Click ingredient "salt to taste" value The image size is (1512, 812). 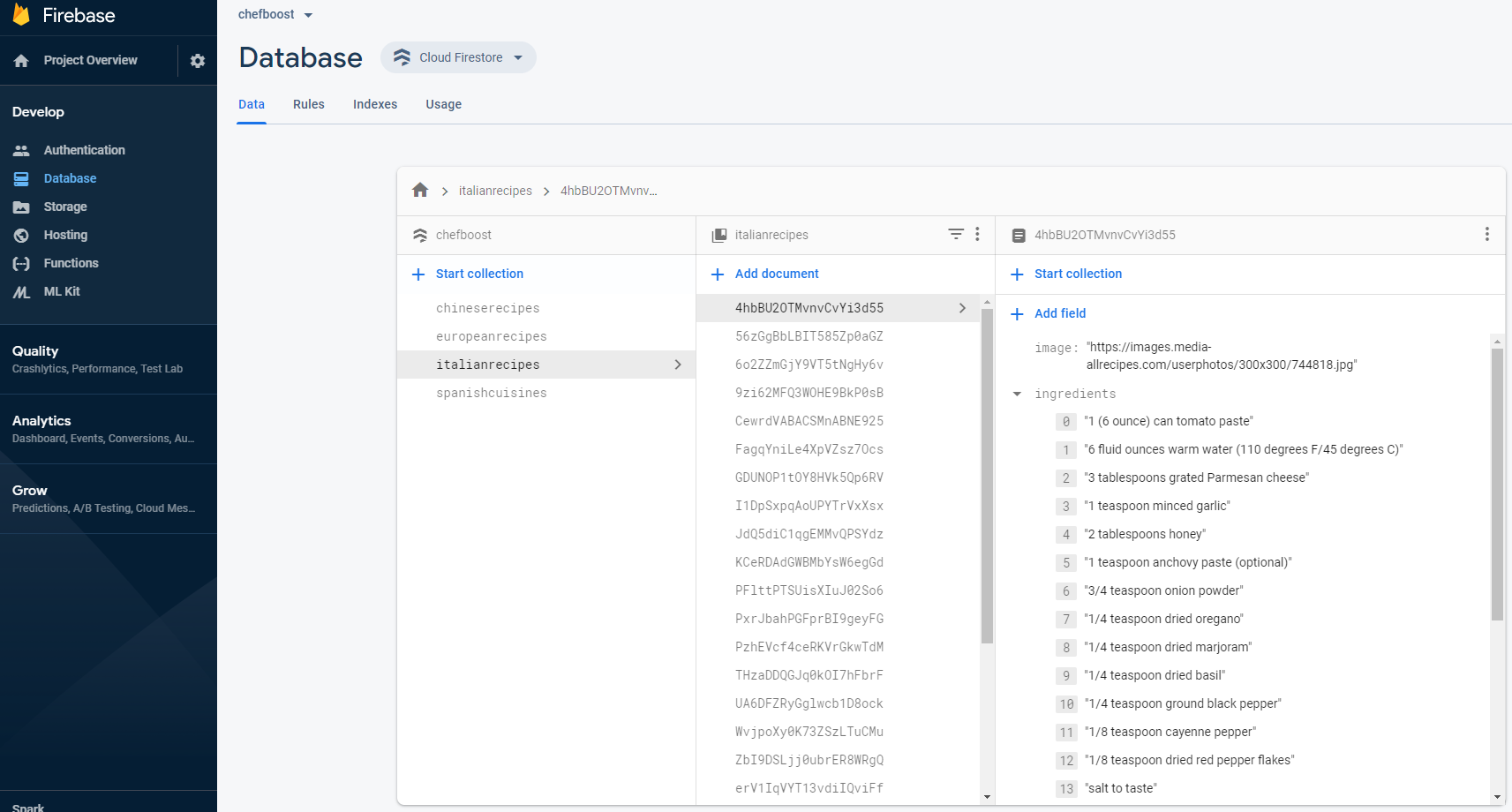tap(1120, 789)
